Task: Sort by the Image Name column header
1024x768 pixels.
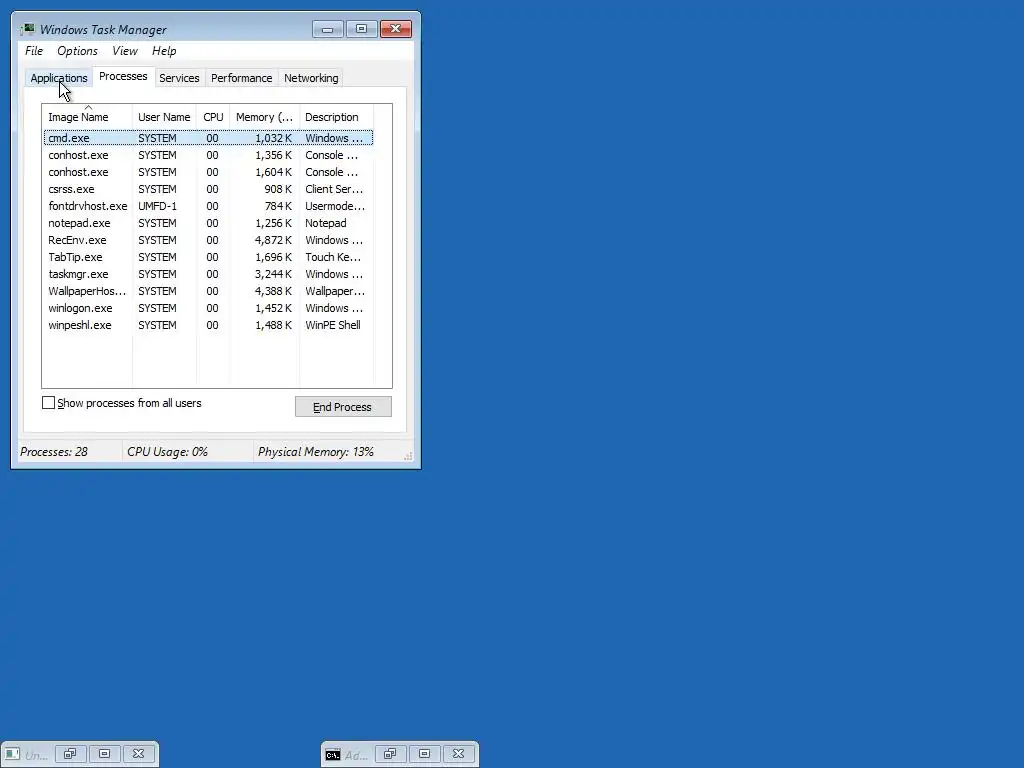Action: 88,117
